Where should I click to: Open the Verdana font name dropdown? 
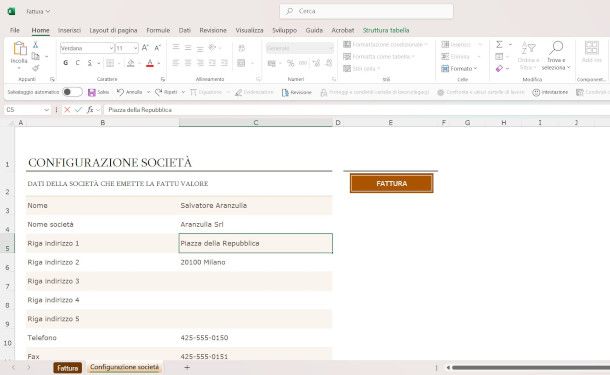(111, 48)
